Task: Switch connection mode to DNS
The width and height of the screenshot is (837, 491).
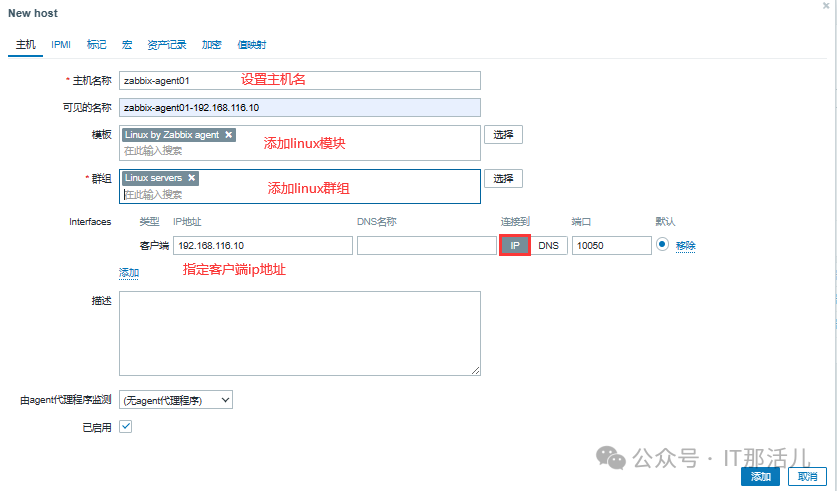Action: [x=548, y=246]
